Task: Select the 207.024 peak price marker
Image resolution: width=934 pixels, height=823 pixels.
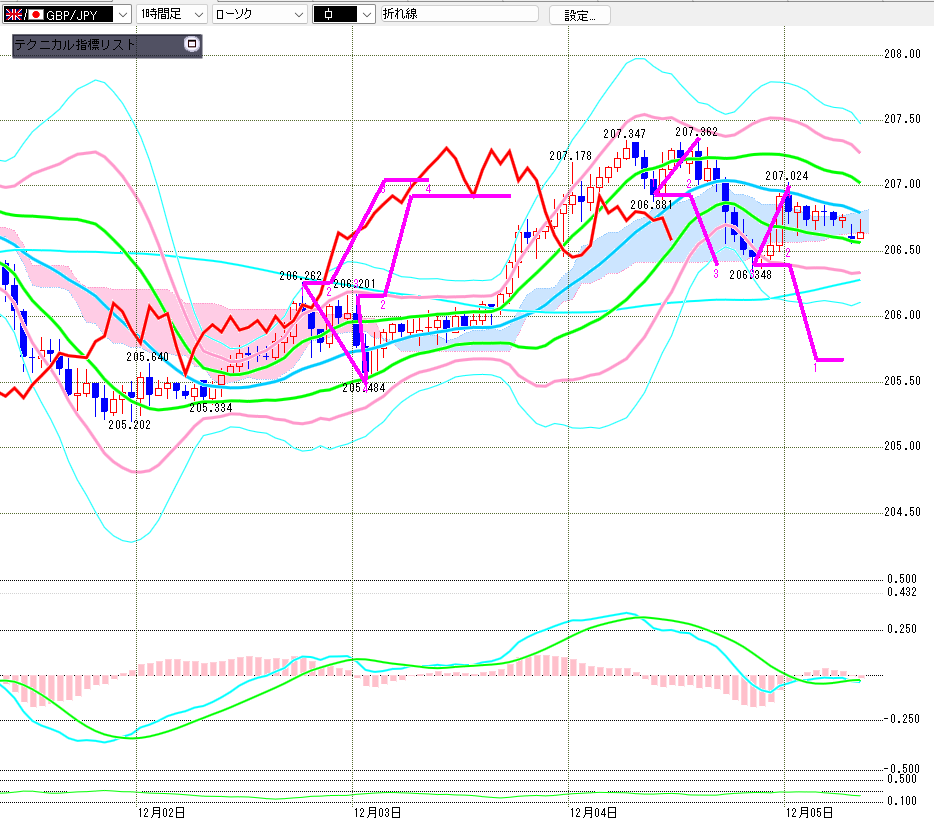Action: 786,175
